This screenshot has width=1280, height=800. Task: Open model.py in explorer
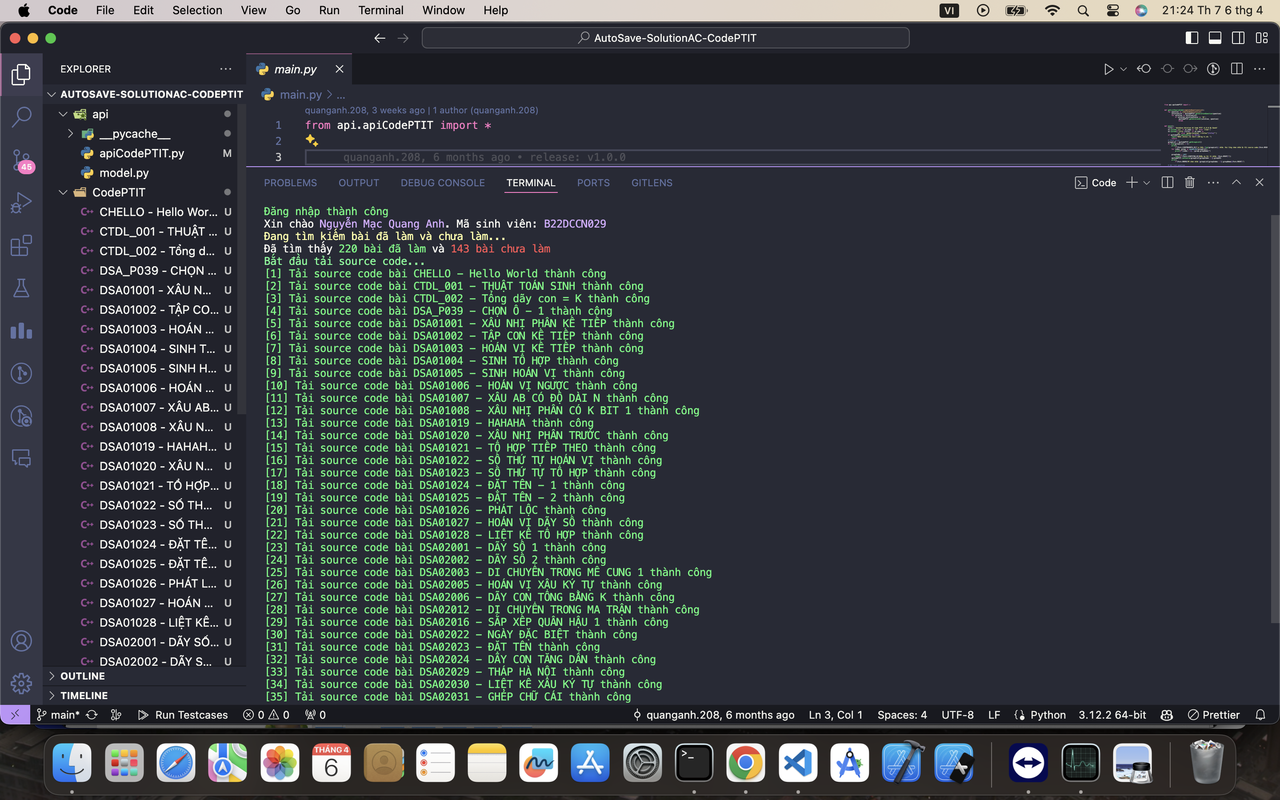point(124,173)
